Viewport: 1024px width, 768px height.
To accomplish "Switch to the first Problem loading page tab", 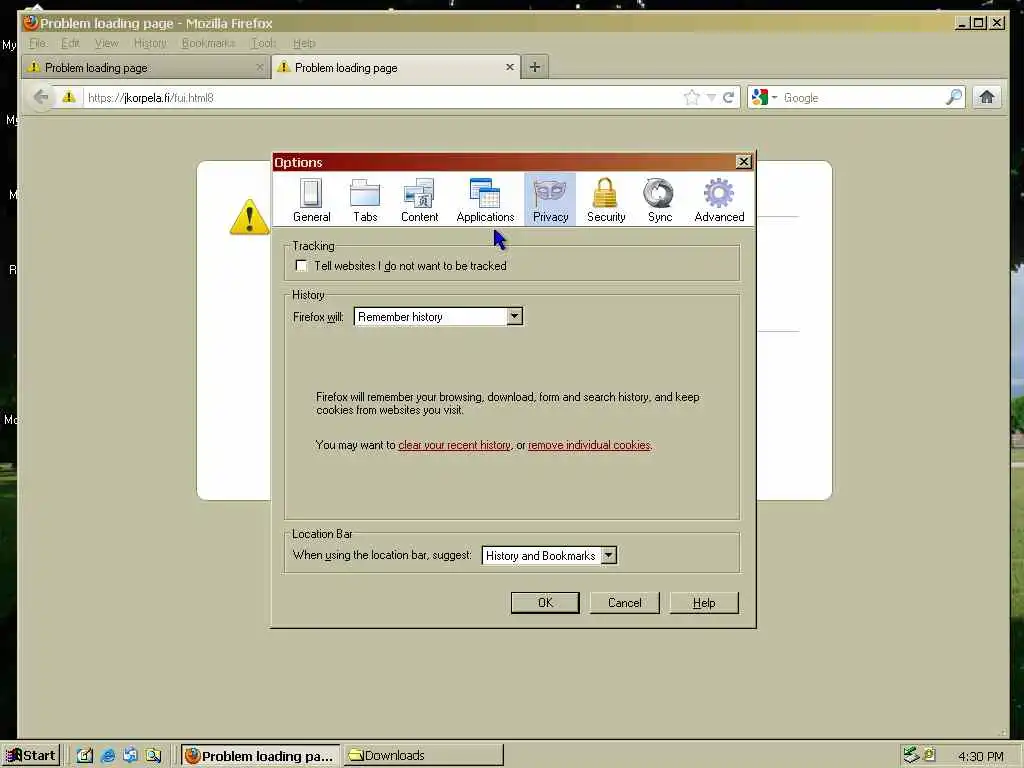I will click(145, 67).
